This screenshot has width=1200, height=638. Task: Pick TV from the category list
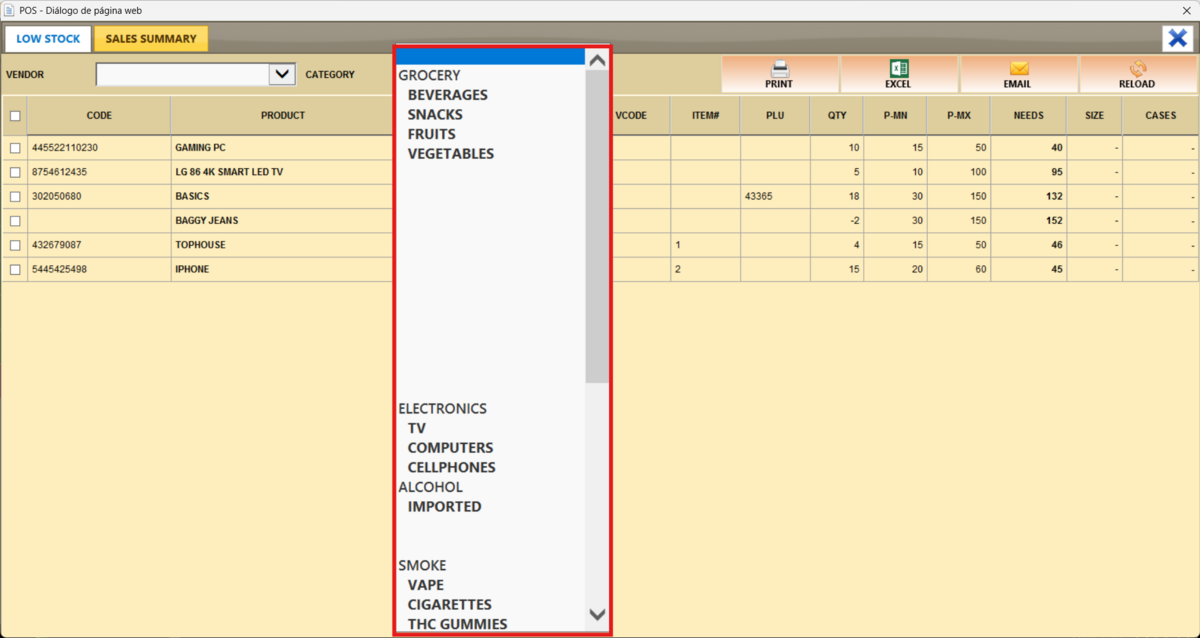point(417,428)
